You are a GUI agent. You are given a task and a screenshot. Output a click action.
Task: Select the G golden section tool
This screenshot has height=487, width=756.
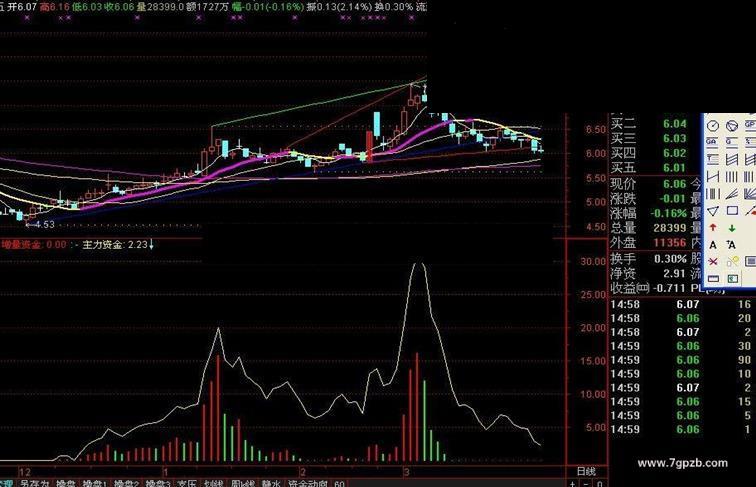(732, 142)
